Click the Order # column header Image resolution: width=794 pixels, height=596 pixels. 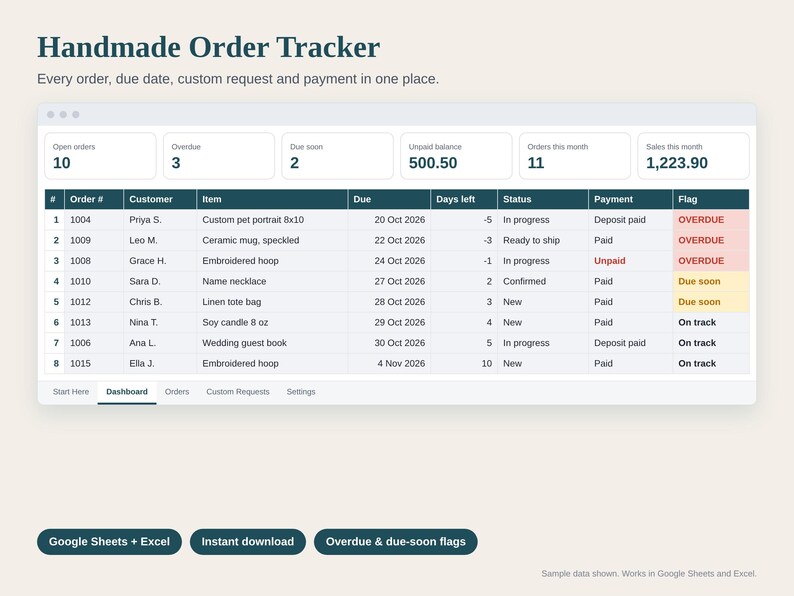coord(94,200)
